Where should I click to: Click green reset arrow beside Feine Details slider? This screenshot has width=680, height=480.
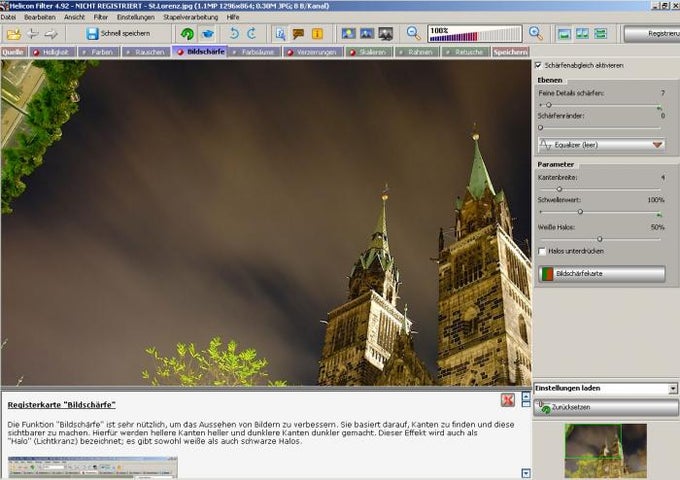pyautogui.click(x=659, y=107)
